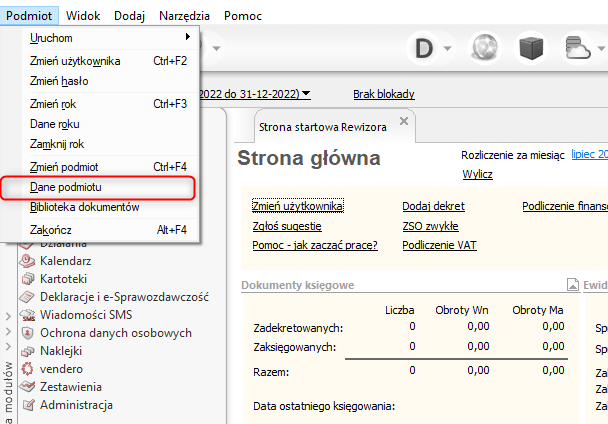Click the Kalendarz module icon
Image resolution: width=608 pixels, height=424 pixels.
coord(27,260)
